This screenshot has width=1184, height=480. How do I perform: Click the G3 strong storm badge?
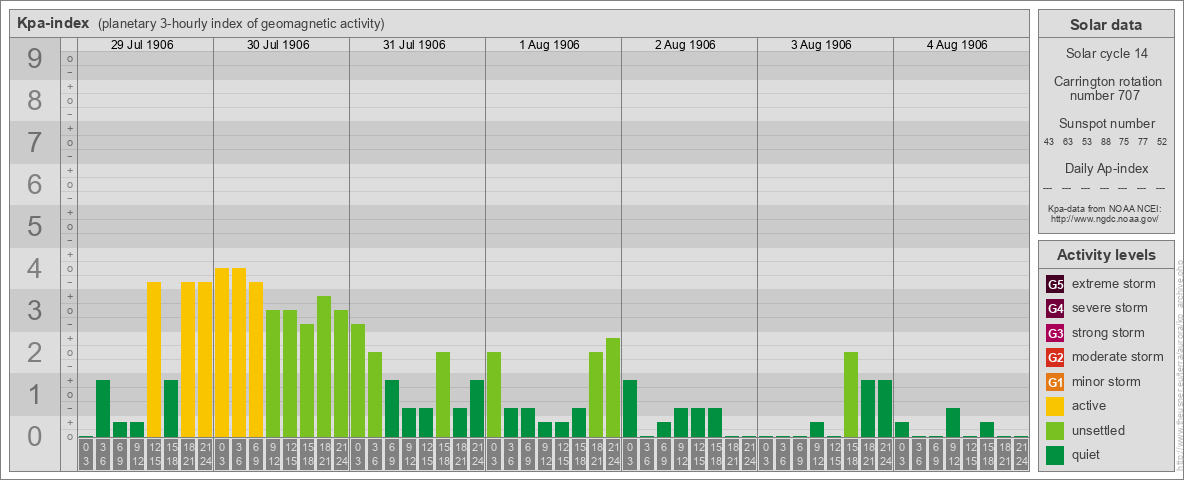1055,333
